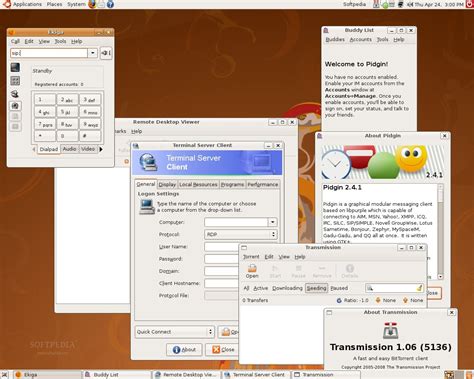Launch Firefox from the top panel
This screenshot has height=379, width=474.
pos(92,4)
